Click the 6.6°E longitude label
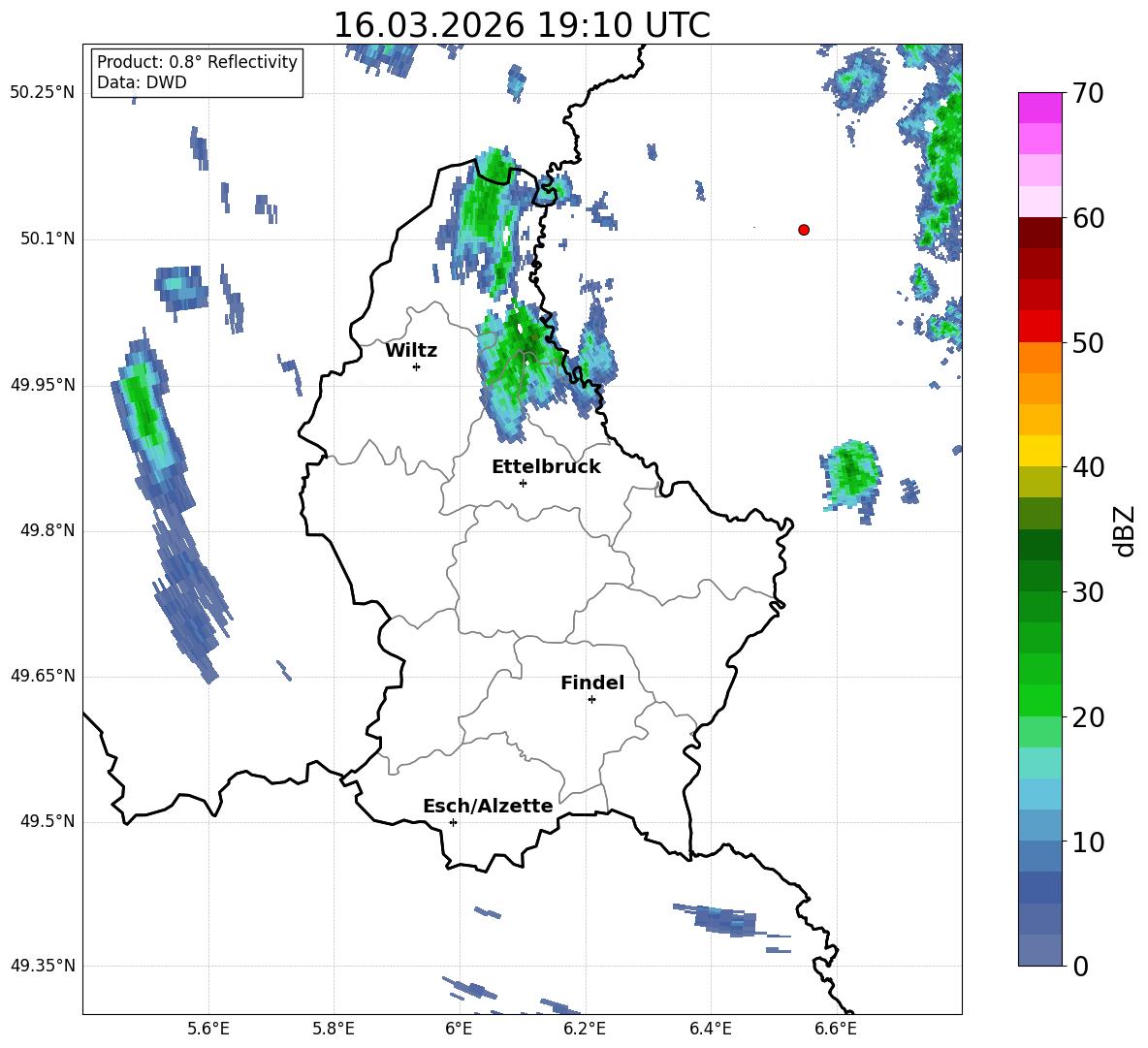Image resolution: width=1148 pixels, height=1048 pixels. [836, 1029]
